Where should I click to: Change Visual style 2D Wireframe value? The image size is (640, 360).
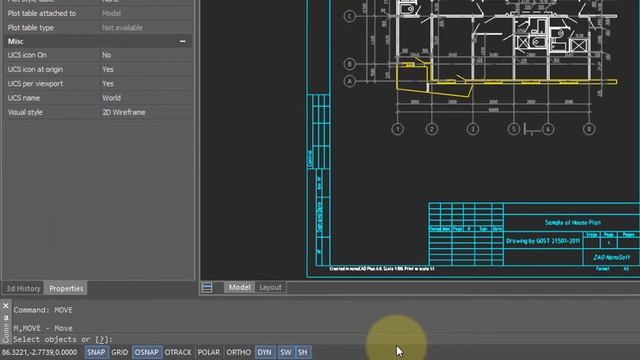[x=146, y=112]
